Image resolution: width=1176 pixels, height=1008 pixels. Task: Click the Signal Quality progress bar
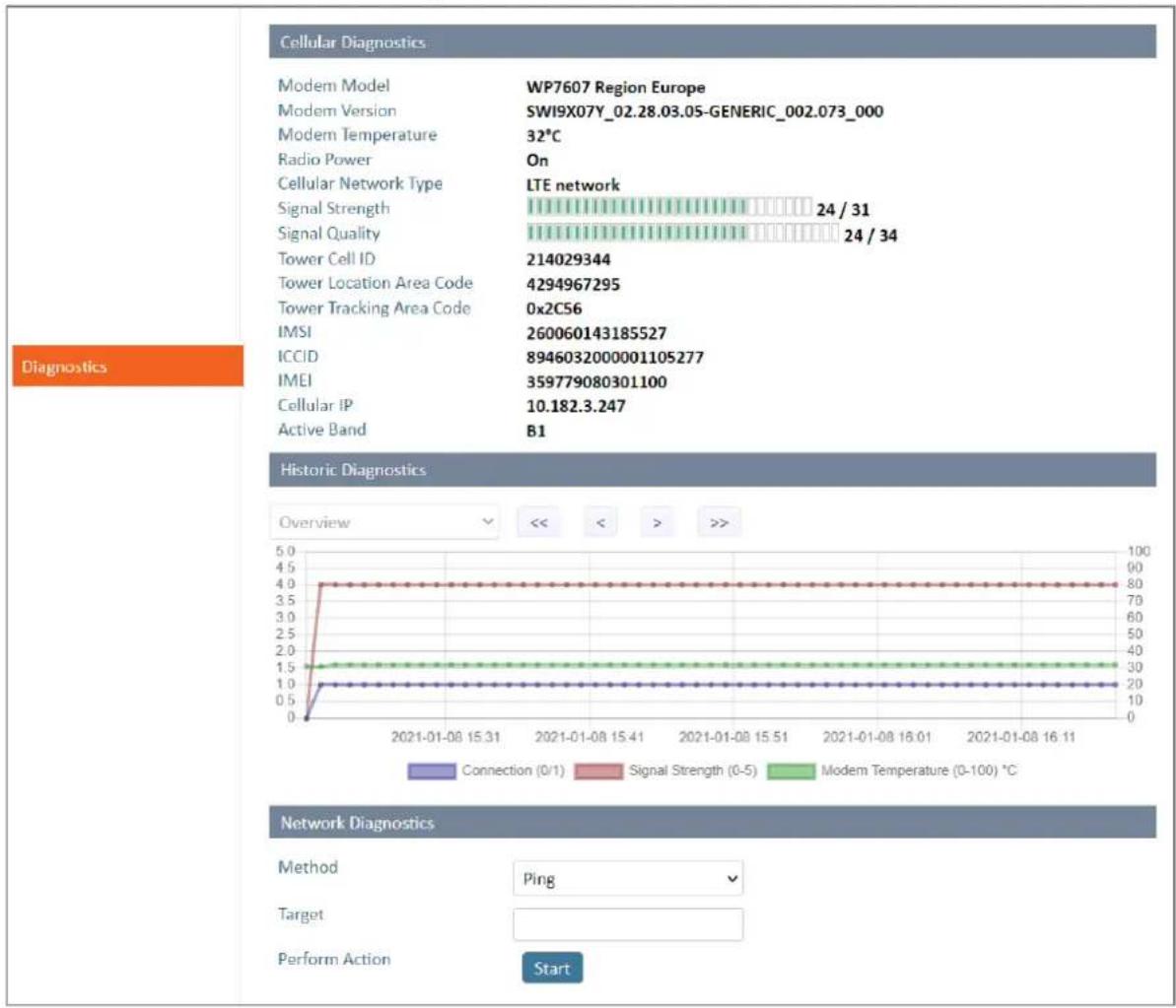(682, 234)
